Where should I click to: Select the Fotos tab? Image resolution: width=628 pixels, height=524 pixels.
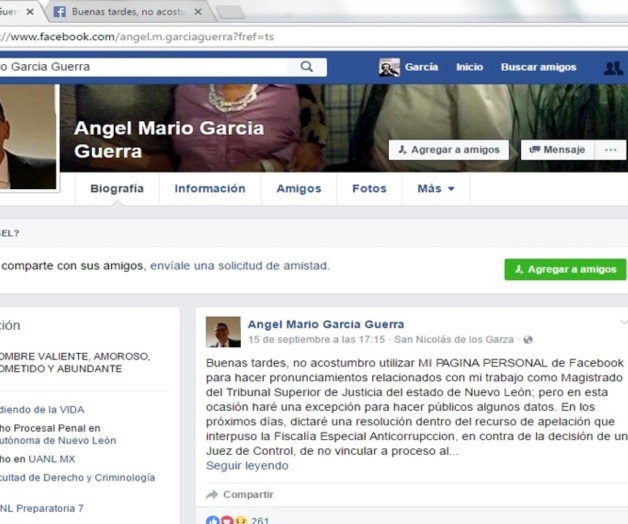pyautogui.click(x=369, y=189)
